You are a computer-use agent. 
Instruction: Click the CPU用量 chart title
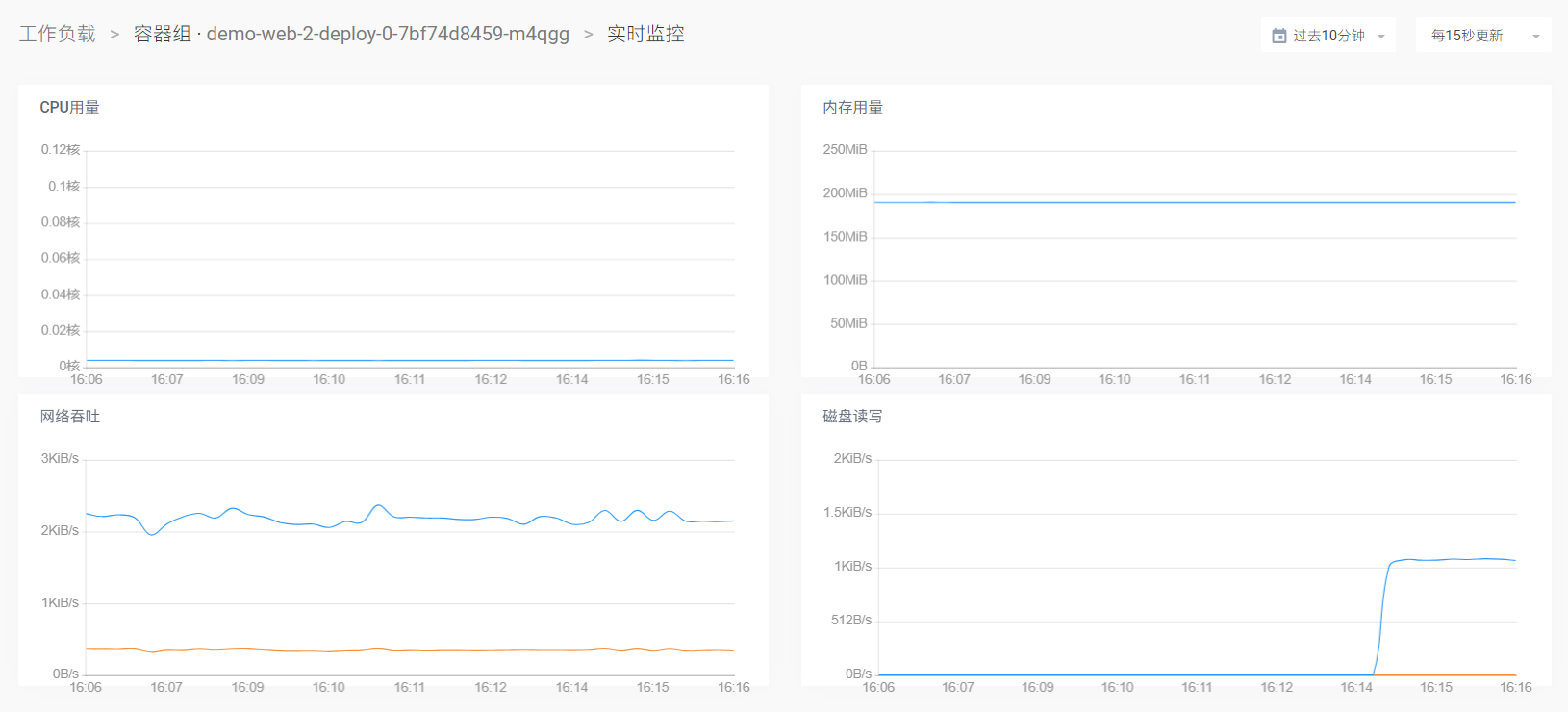click(69, 108)
